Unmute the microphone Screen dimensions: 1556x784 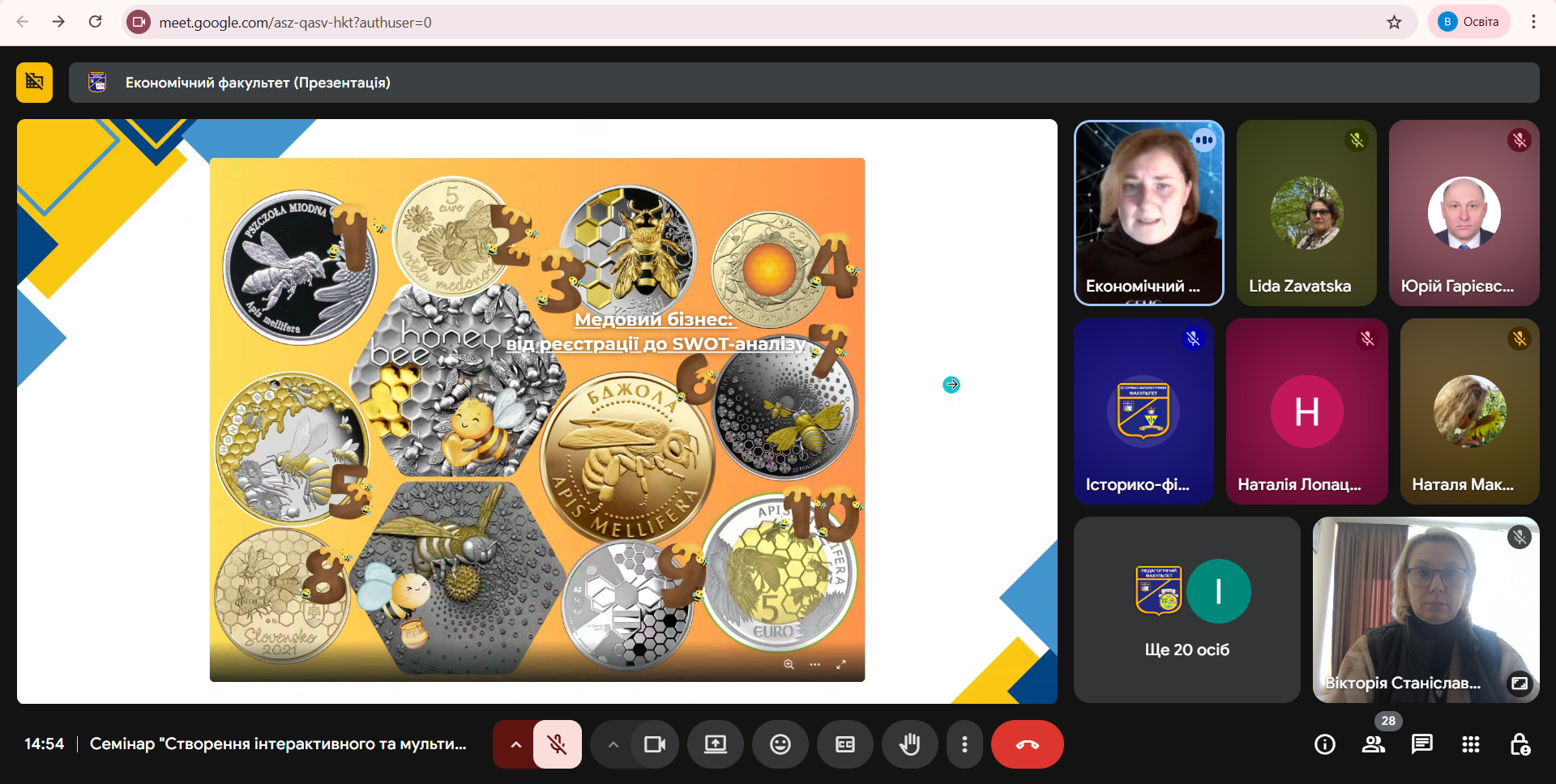coord(557,744)
